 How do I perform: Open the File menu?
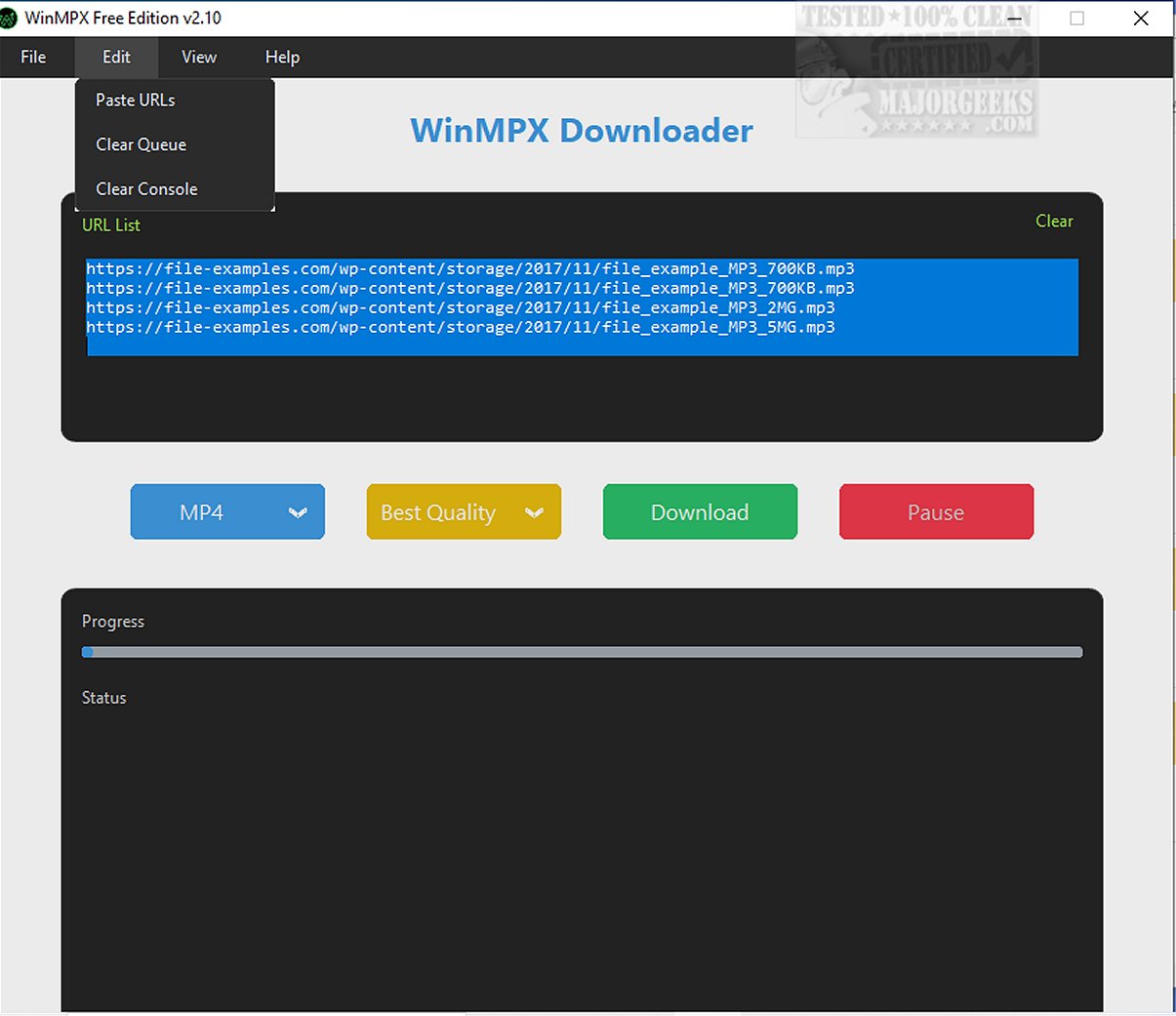[x=33, y=57]
